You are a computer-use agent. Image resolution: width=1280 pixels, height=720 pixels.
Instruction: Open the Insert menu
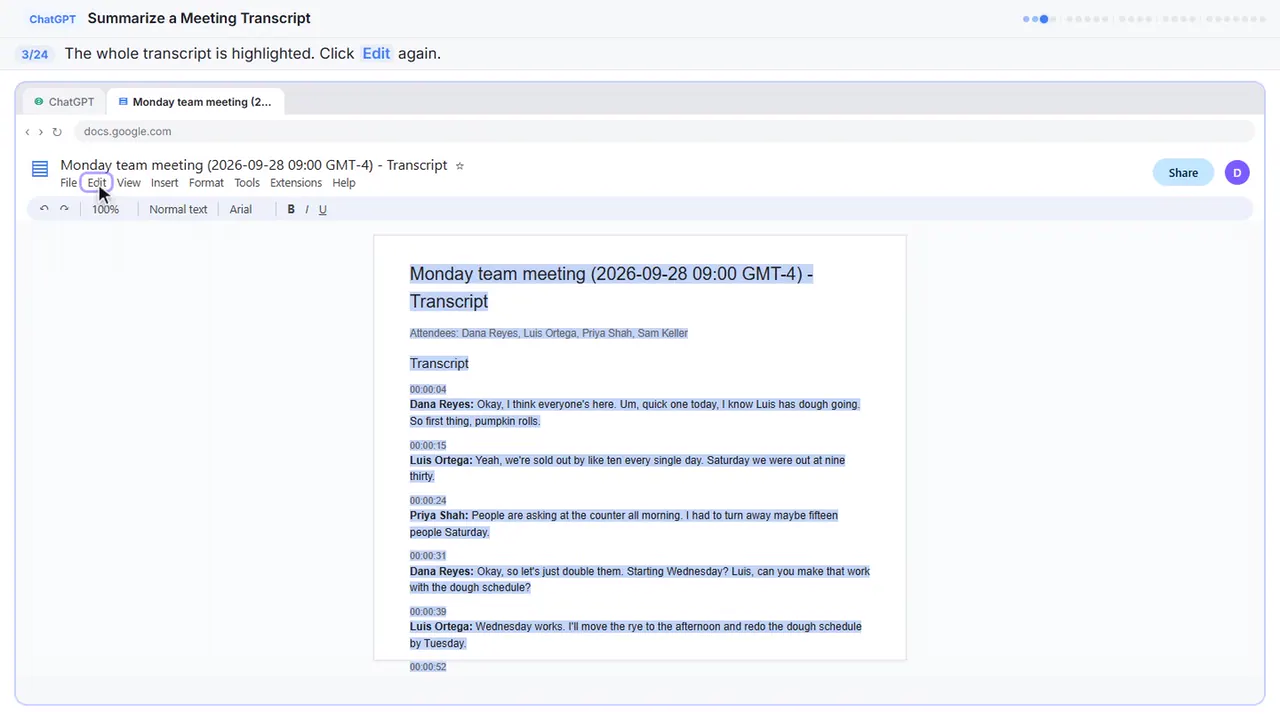click(x=164, y=183)
